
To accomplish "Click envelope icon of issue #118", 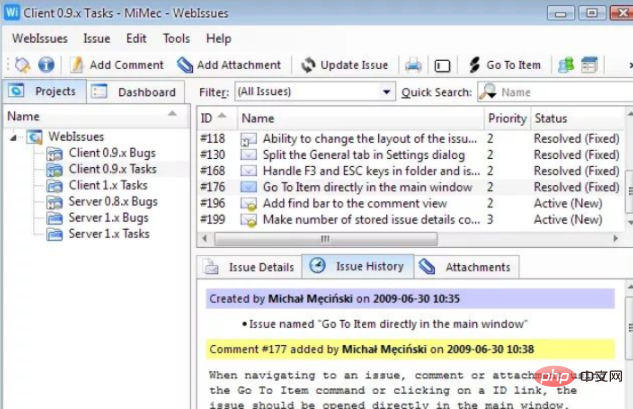I will coord(248,139).
